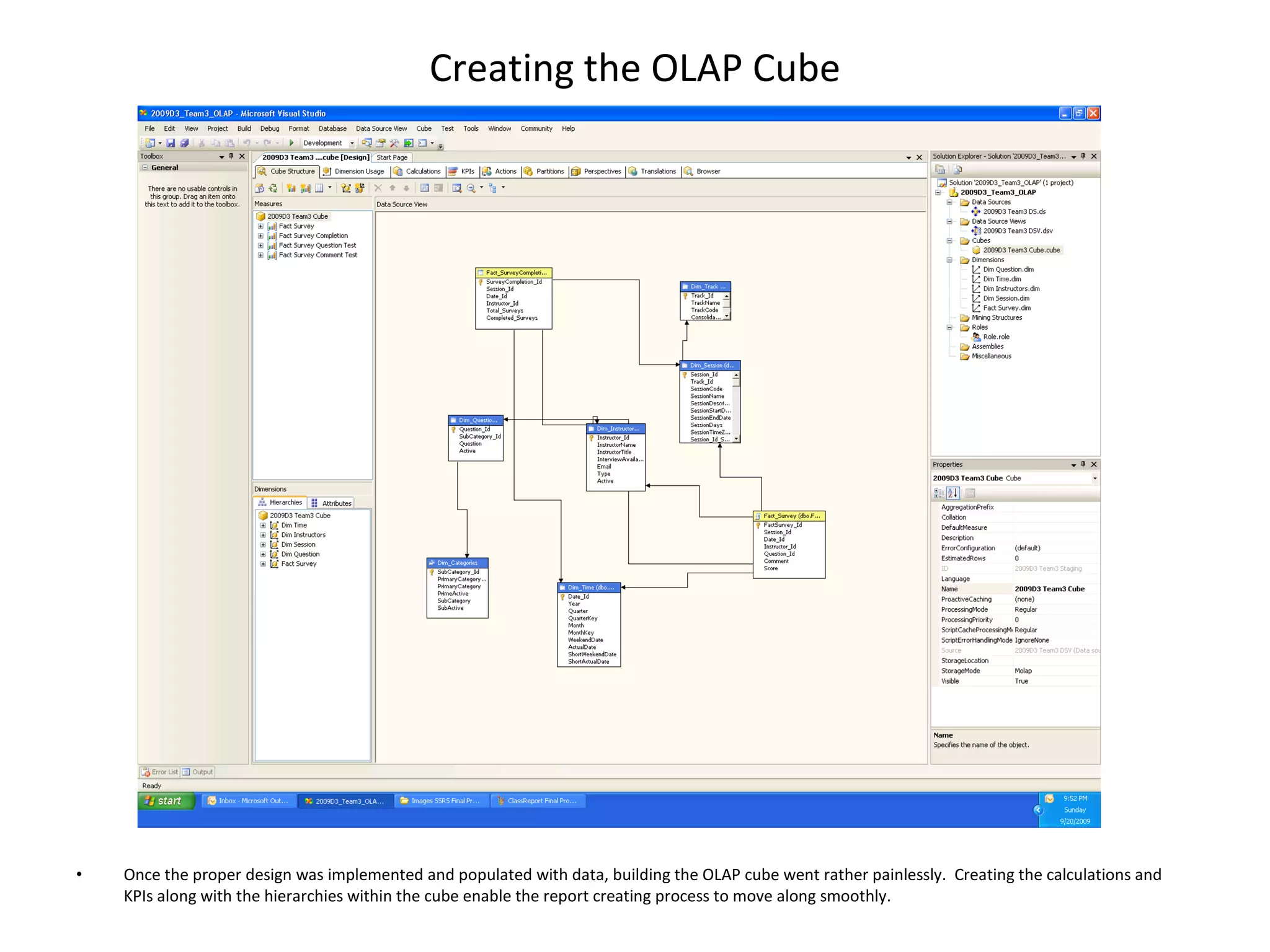
Task: Click Alphabetical sort icon in Properties panel
Action: pyautogui.click(x=953, y=493)
